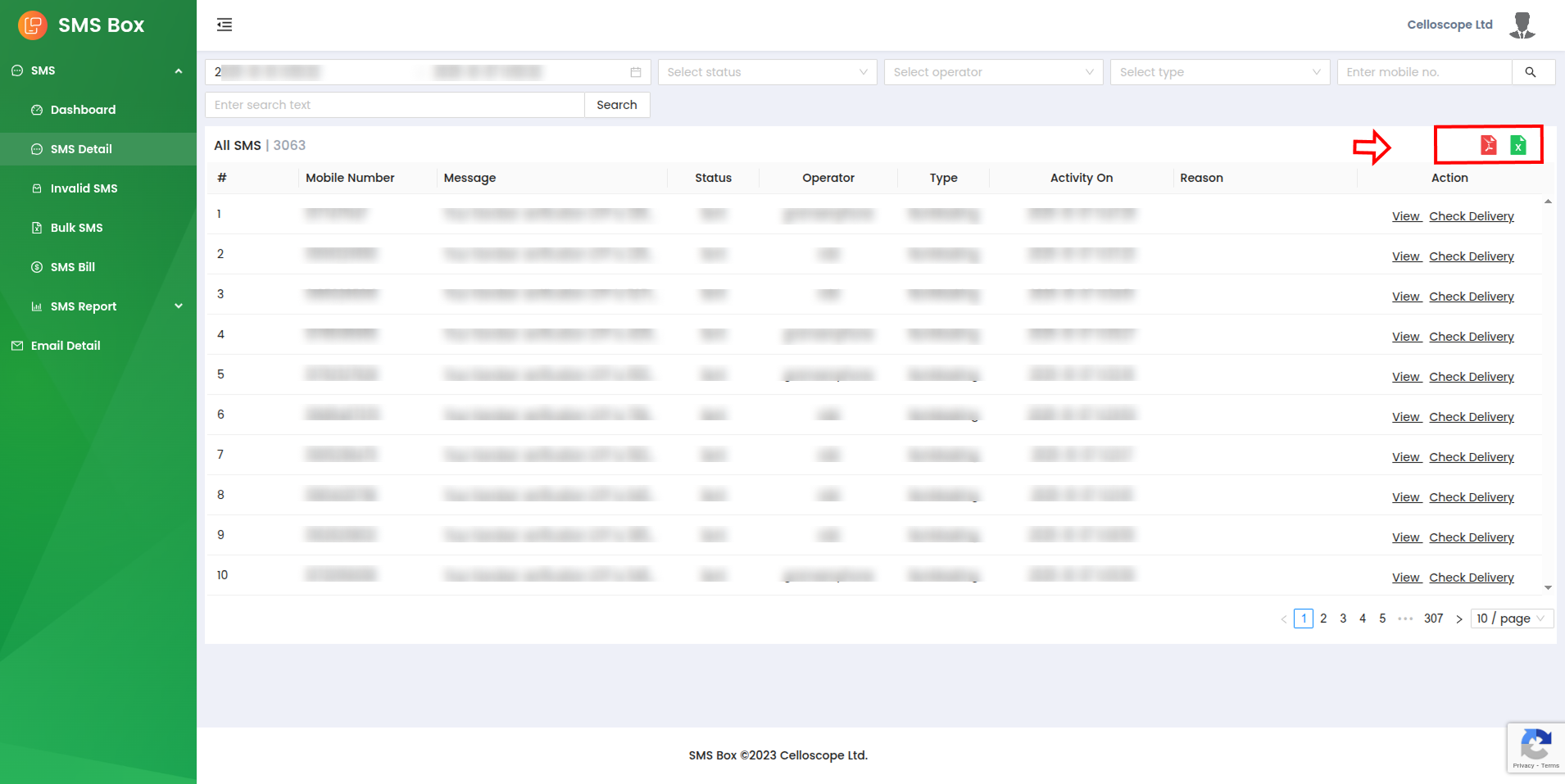Go to page 307 in pagination
The image size is (1565, 784).
tap(1433, 619)
